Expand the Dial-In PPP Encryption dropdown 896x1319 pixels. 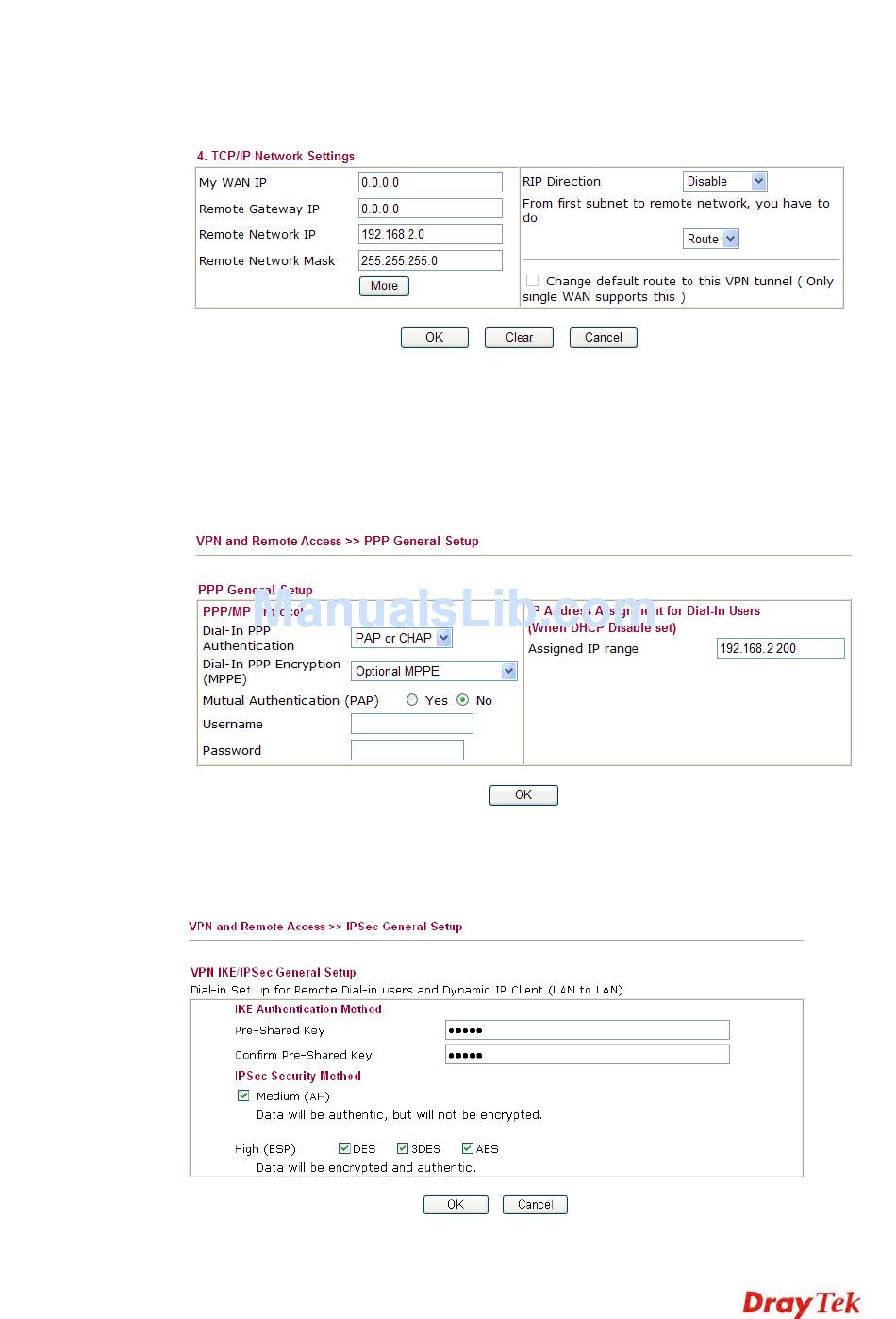coord(434,671)
